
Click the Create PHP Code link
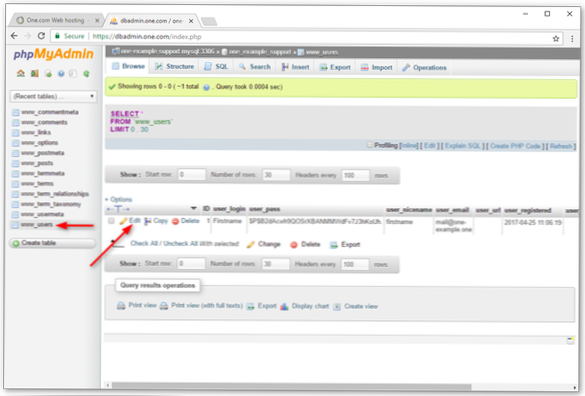click(x=515, y=146)
